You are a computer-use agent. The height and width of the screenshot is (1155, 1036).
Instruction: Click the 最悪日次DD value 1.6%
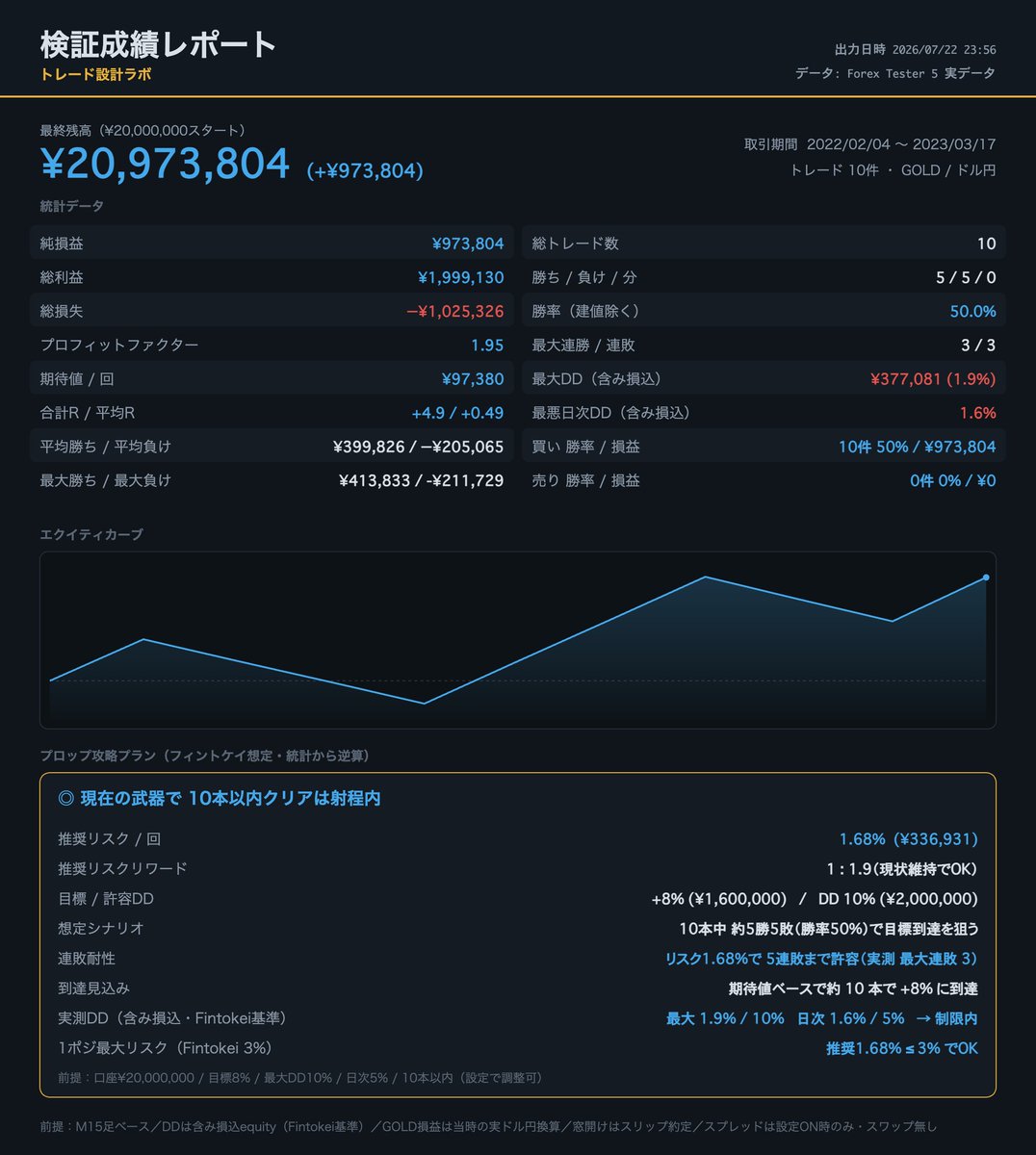[x=977, y=413]
